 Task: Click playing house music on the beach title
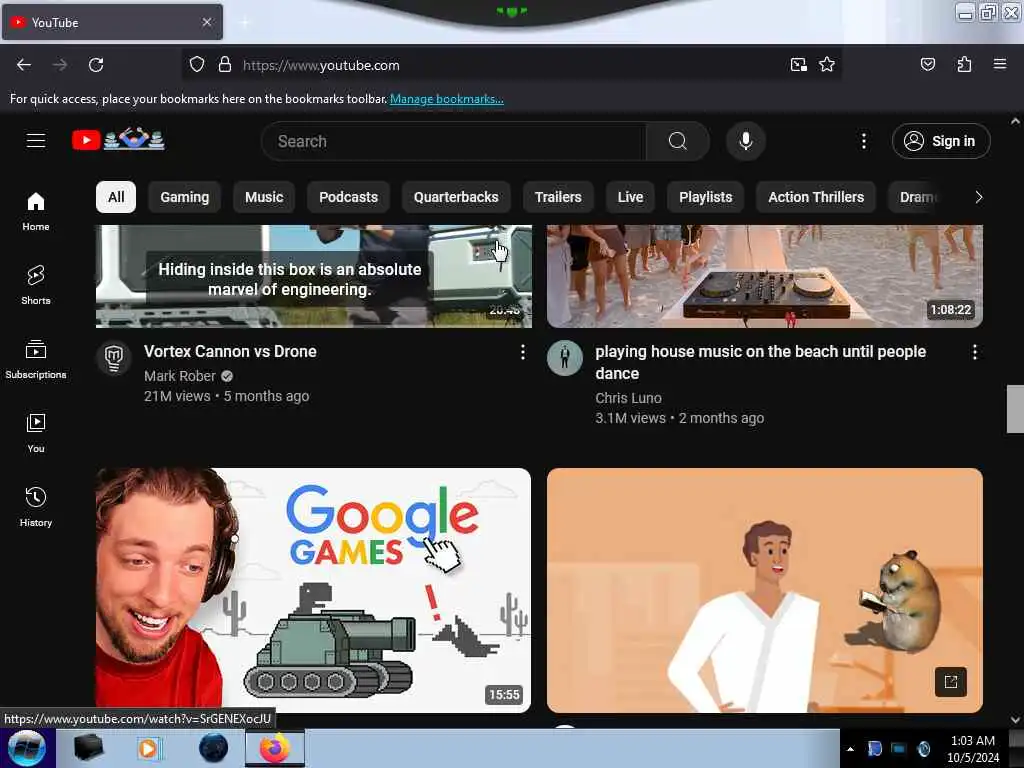(760, 362)
